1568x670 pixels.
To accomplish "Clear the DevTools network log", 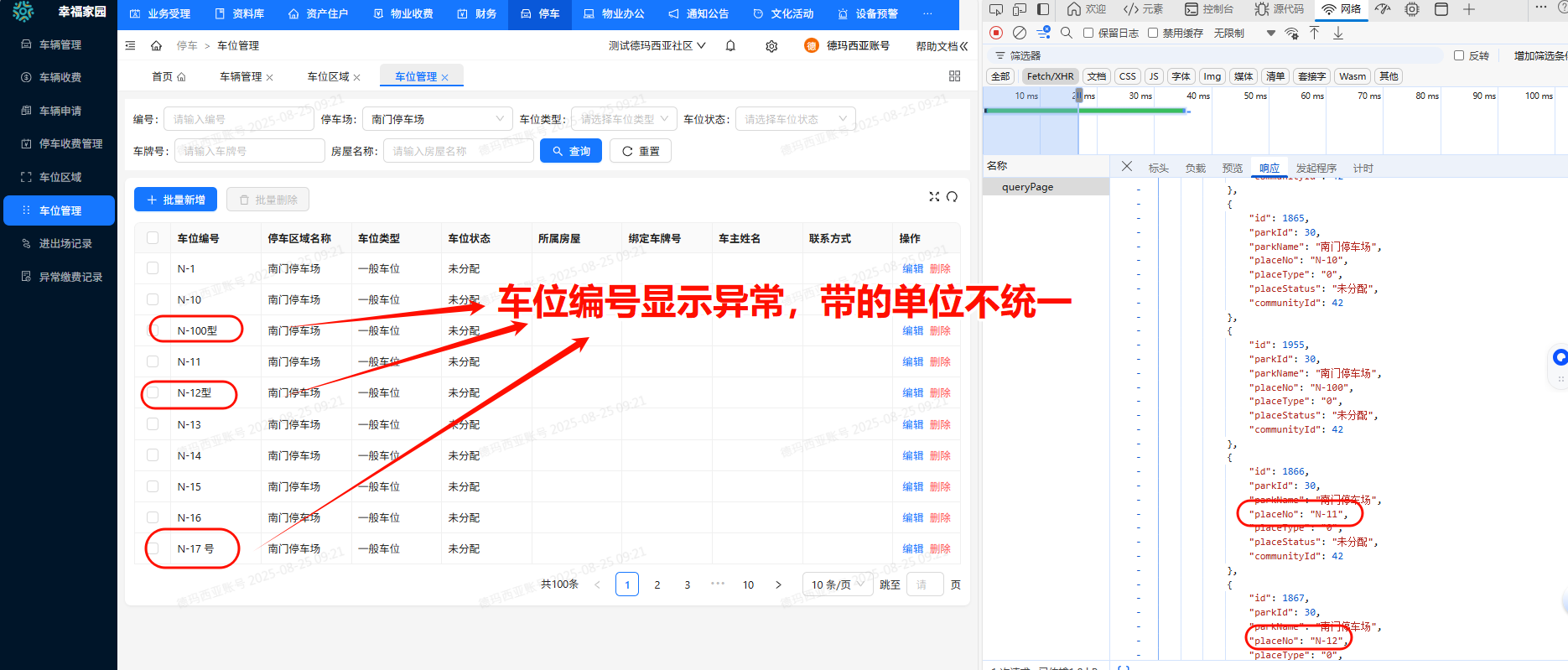I will [x=1020, y=33].
